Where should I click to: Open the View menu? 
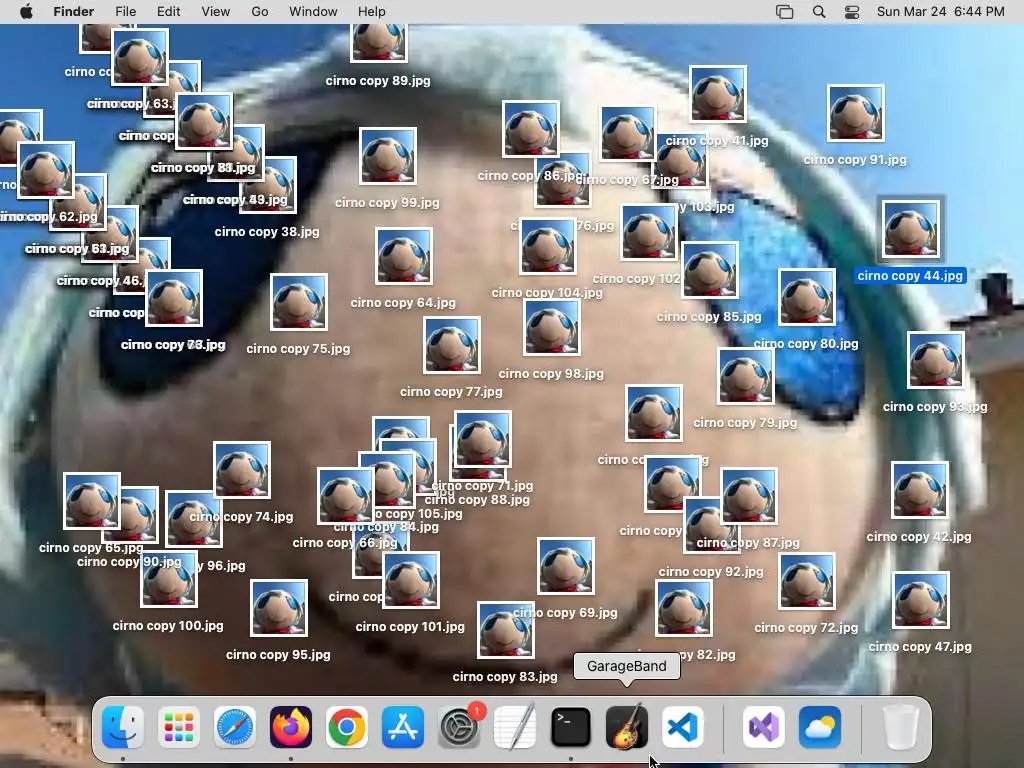tap(216, 12)
